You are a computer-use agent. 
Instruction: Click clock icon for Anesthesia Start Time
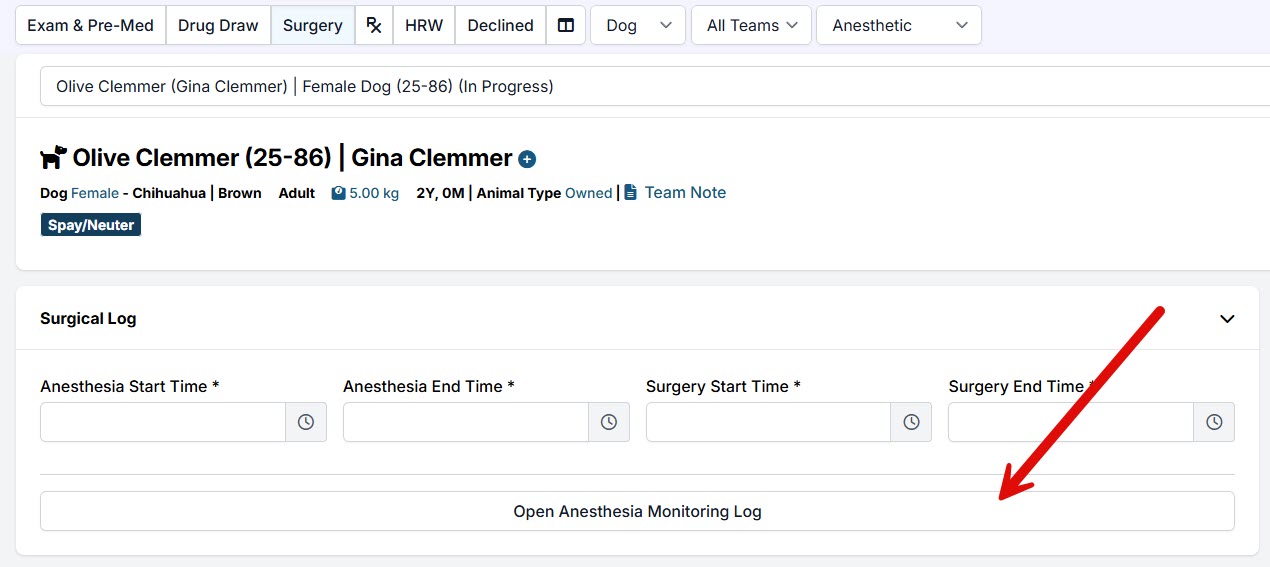pyautogui.click(x=306, y=422)
